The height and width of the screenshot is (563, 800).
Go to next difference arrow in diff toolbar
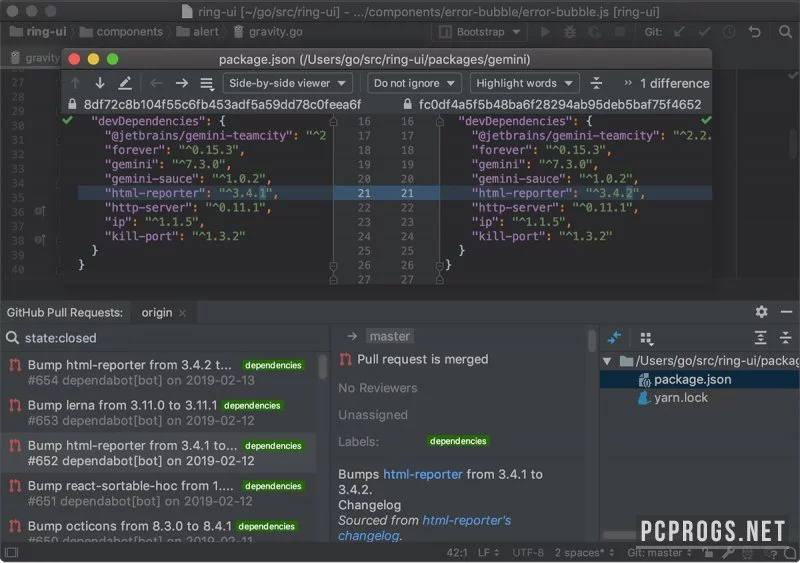coord(100,83)
